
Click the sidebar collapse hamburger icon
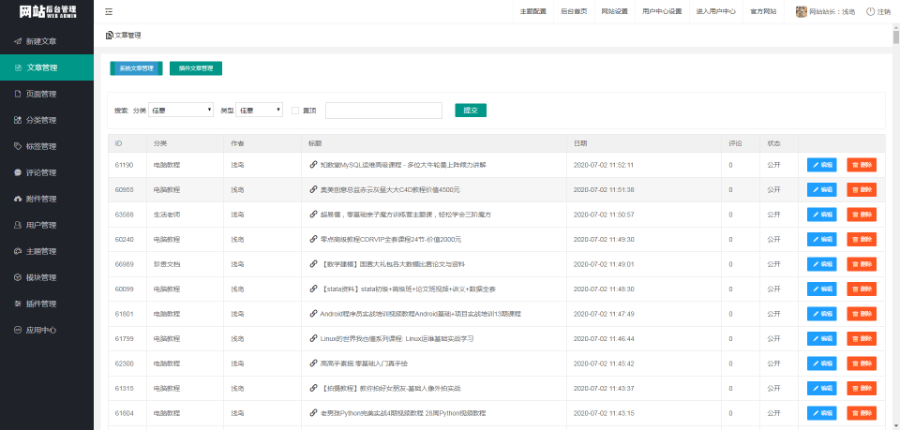109,12
